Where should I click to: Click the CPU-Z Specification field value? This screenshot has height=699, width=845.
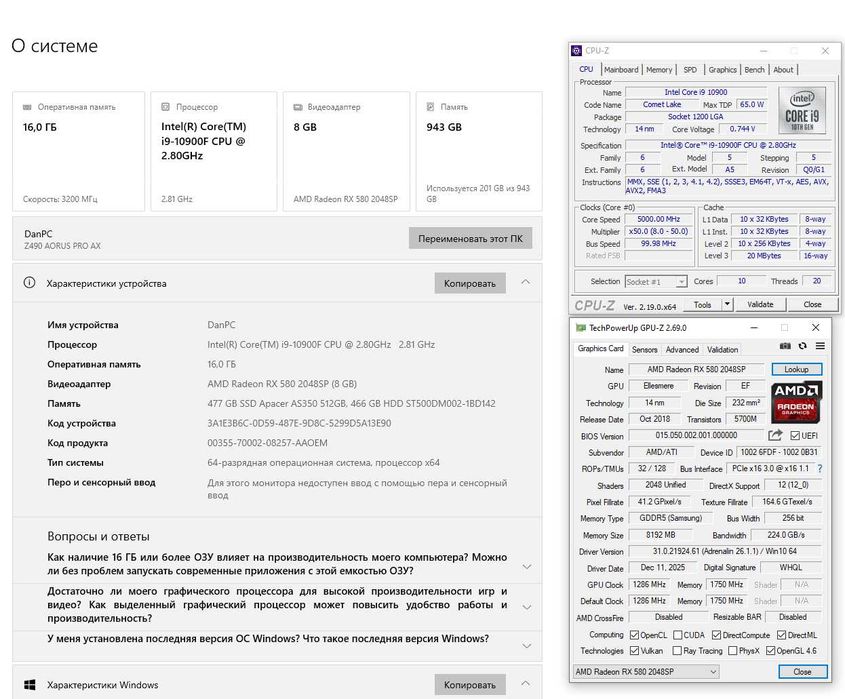click(x=728, y=145)
